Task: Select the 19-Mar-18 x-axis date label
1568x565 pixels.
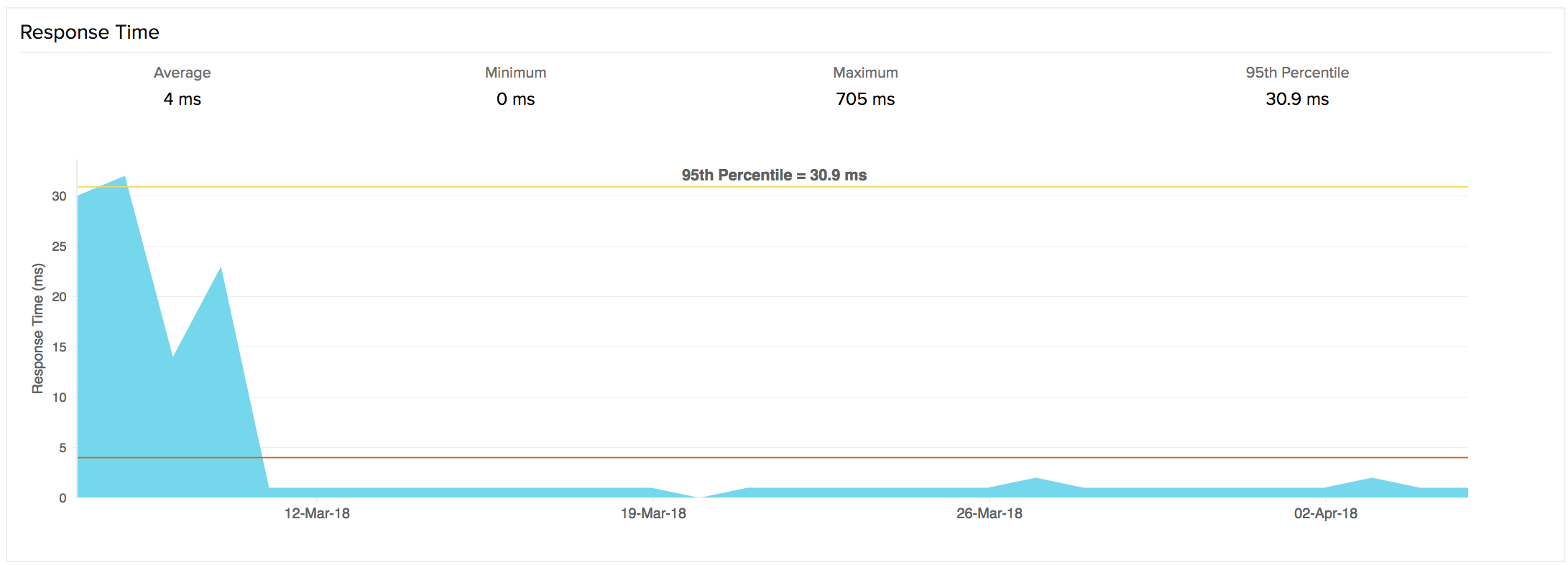Action: tap(653, 513)
